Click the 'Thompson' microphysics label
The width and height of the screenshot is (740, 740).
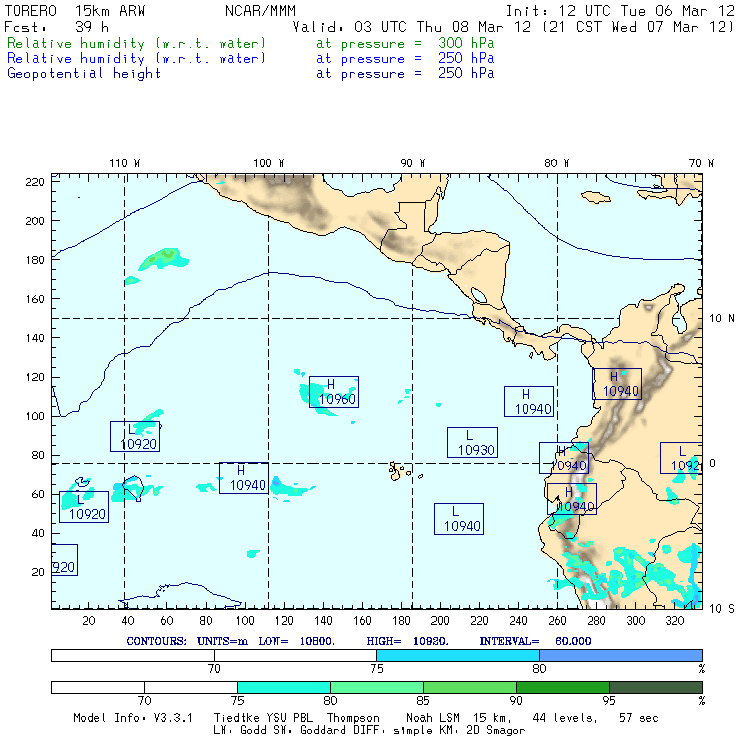click(353, 718)
